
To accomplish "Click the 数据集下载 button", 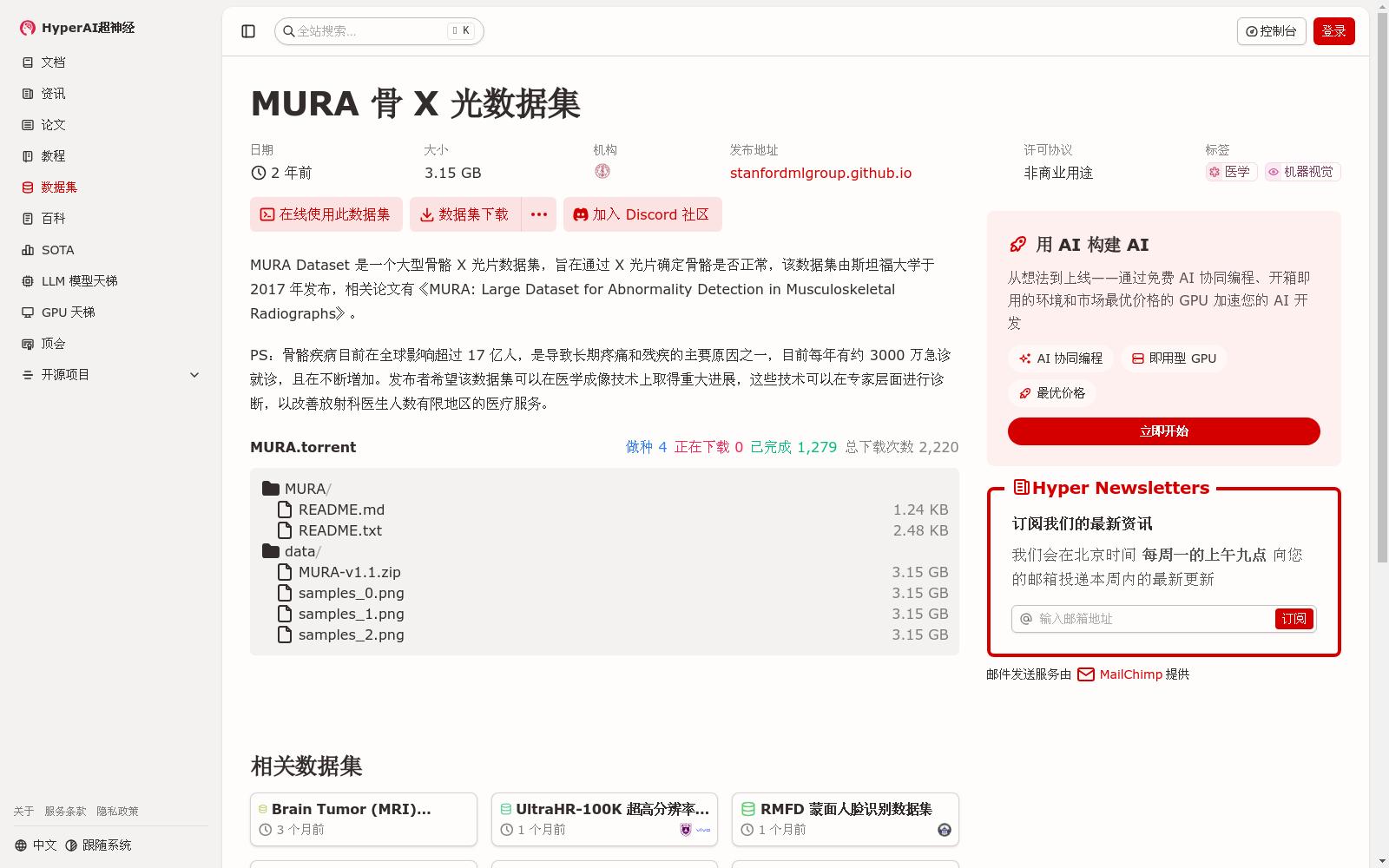I will [x=464, y=214].
